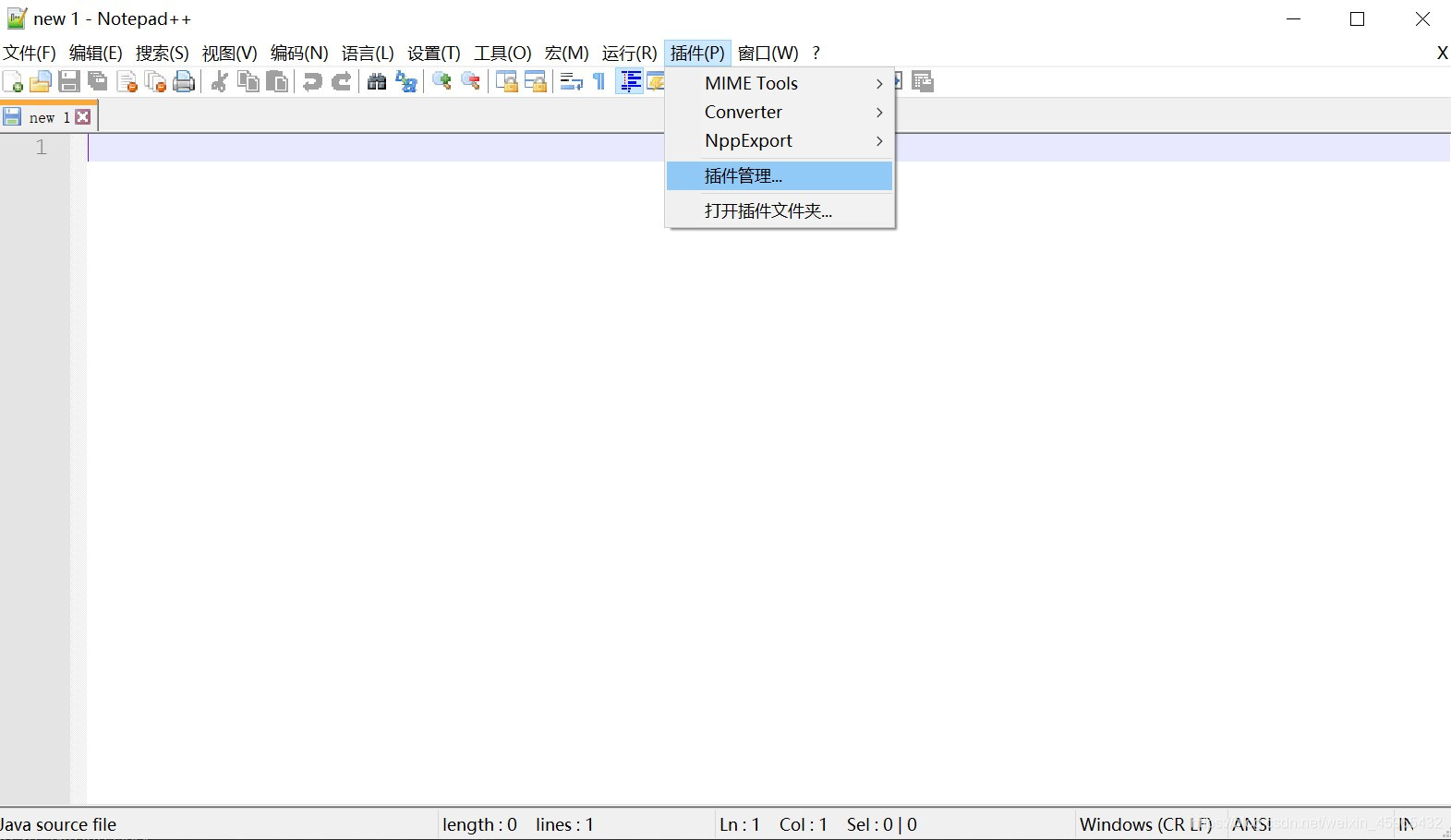Click the Open file folder icon
1451x840 pixels.
point(41,82)
